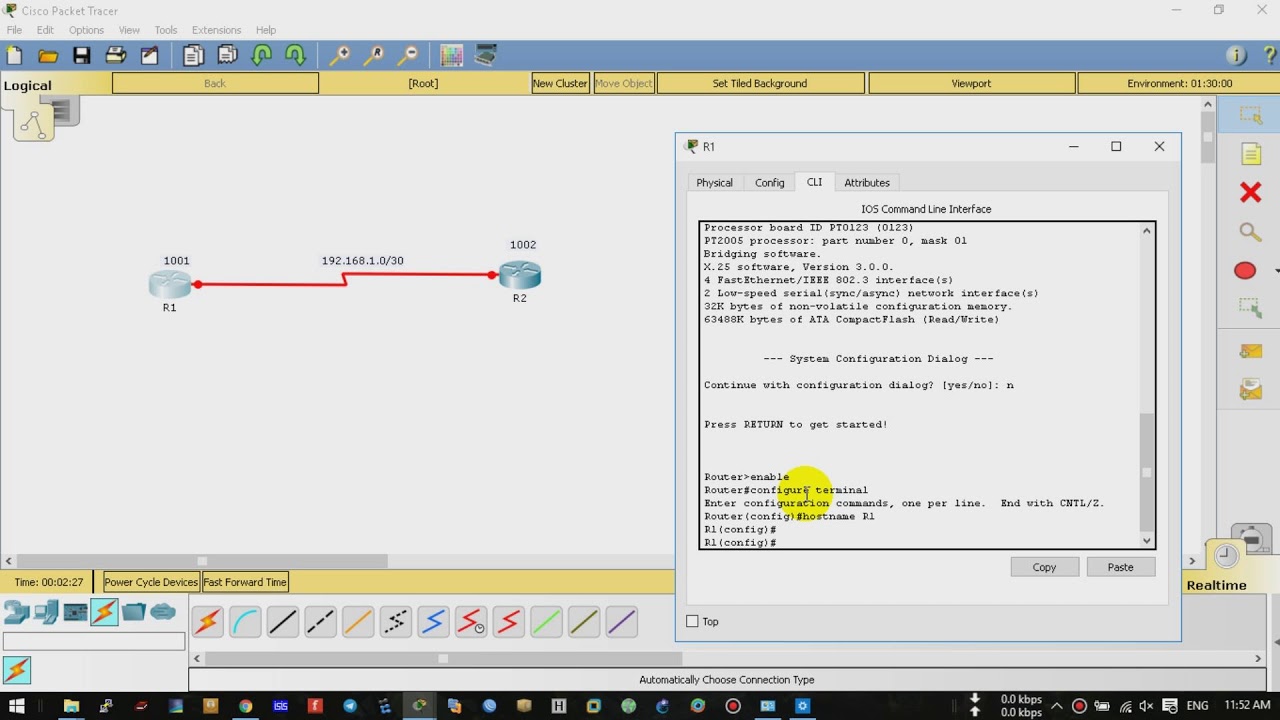Select the Add Complex PDU envelope tool
Viewport: 1280px width, 720px height.
[x=1250, y=389]
